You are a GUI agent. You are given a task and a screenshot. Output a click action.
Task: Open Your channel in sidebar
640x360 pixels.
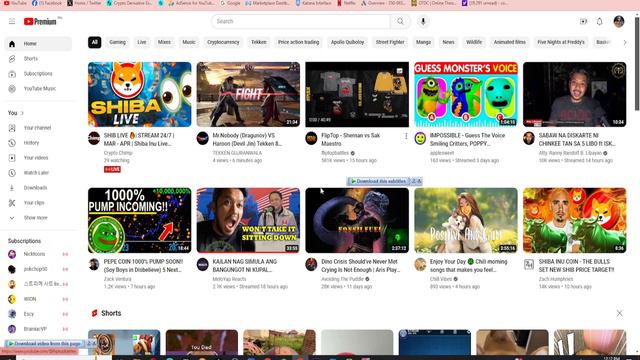tap(38, 128)
